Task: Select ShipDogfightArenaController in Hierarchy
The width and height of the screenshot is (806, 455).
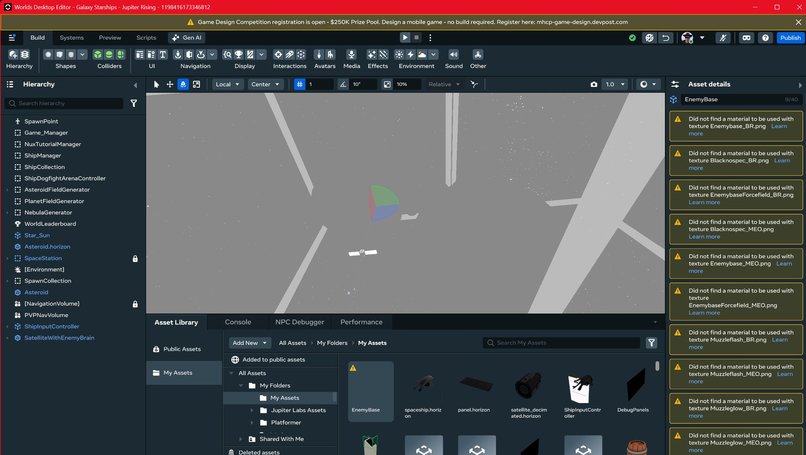Action: pos(65,178)
